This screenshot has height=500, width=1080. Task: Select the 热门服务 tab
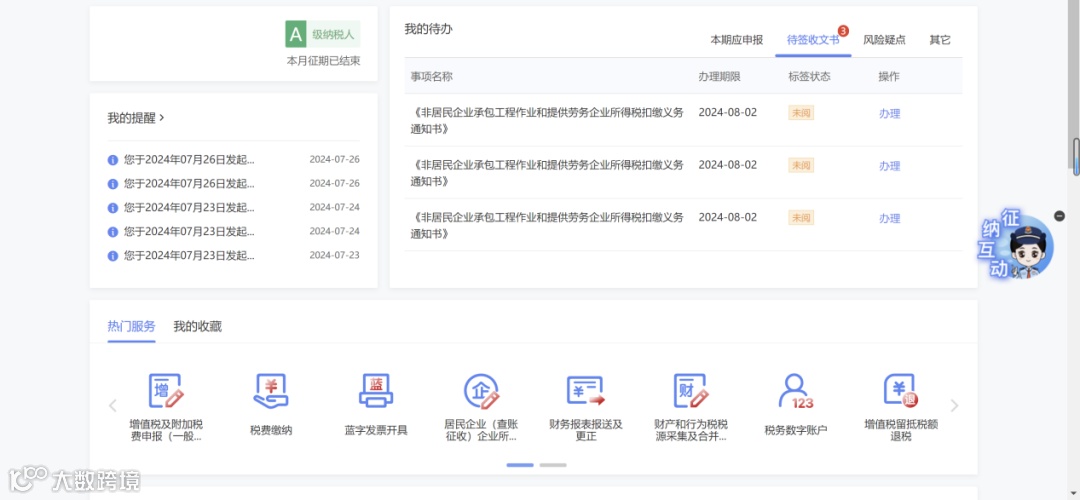[132, 326]
